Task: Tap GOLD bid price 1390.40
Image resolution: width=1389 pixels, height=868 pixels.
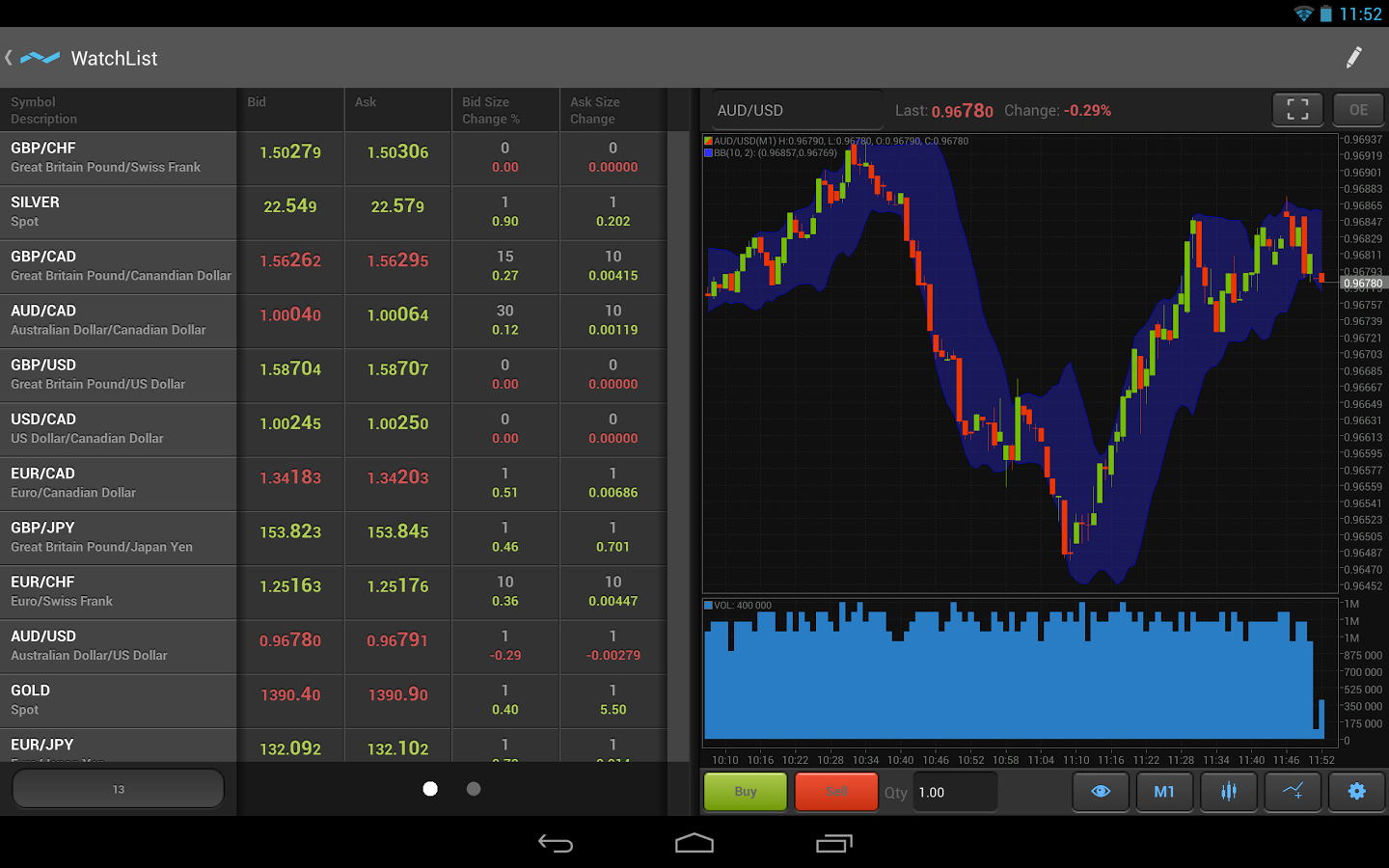Action: click(x=290, y=694)
